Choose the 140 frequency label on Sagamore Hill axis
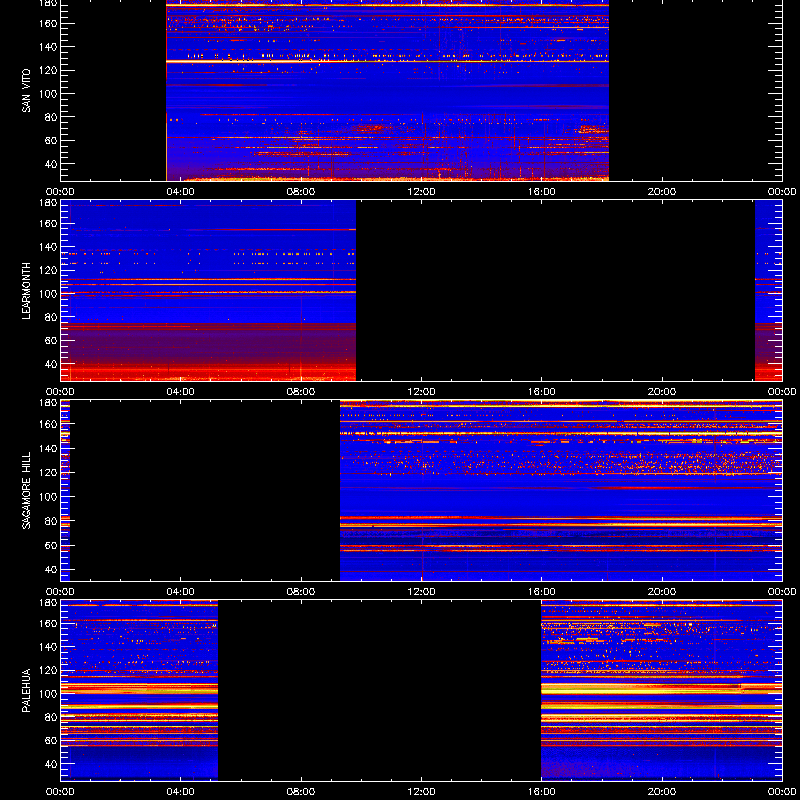 (49, 448)
